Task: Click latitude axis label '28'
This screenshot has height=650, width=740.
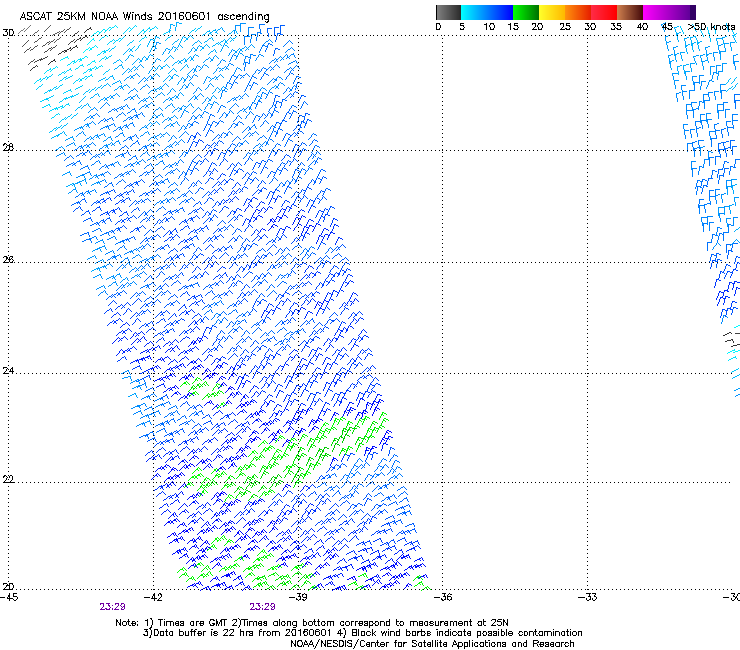Action: 8,148
